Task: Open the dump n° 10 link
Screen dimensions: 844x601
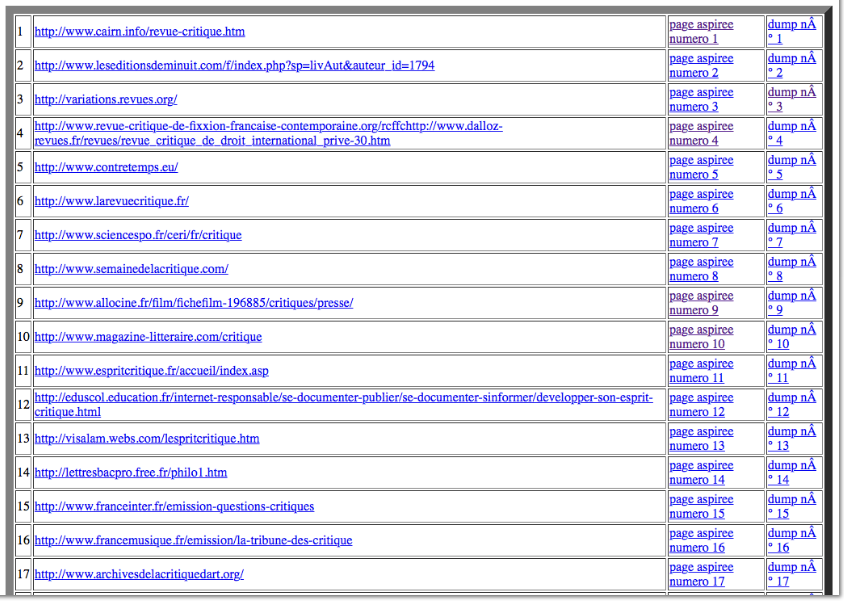Action: coord(791,337)
